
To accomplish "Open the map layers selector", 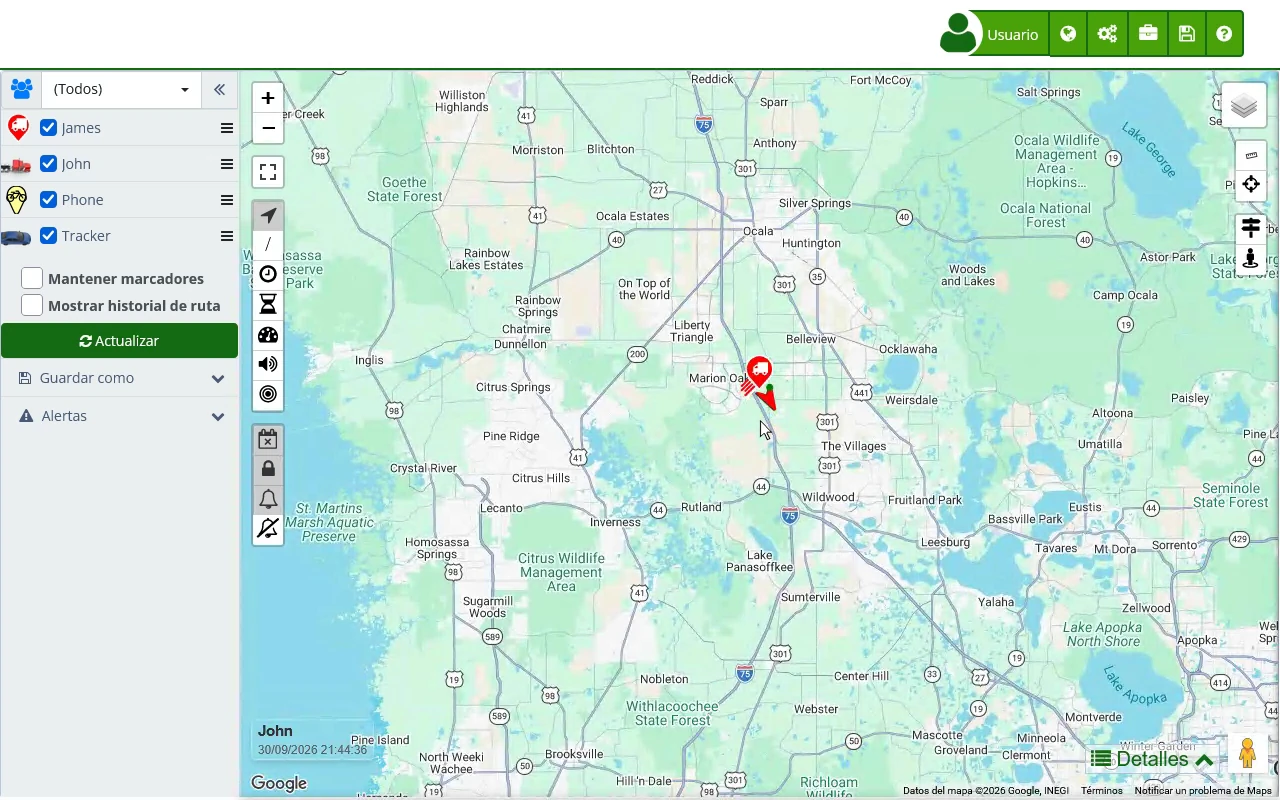I will point(1243,105).
